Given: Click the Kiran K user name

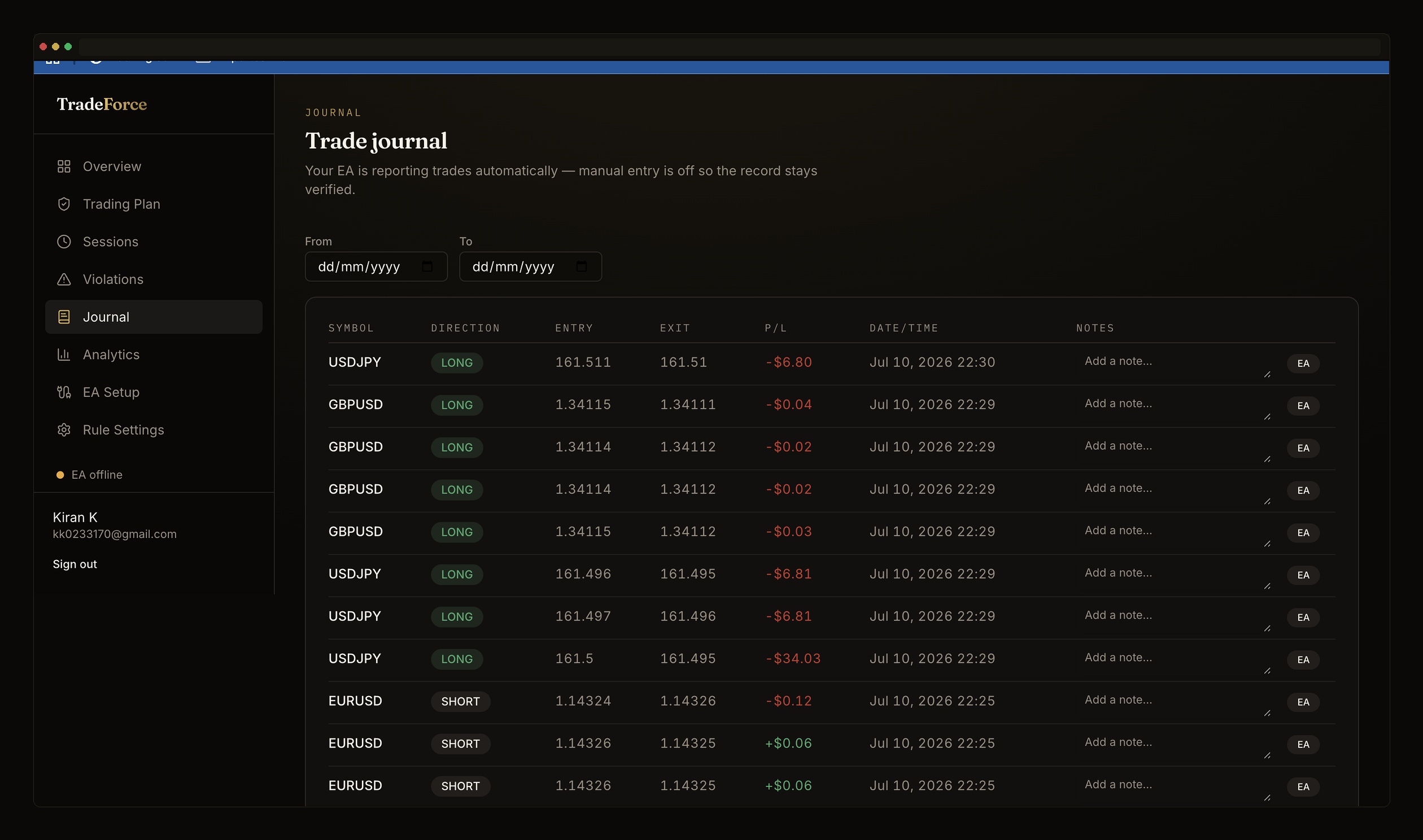Looking at the screenshot, I should coord(75,517).
